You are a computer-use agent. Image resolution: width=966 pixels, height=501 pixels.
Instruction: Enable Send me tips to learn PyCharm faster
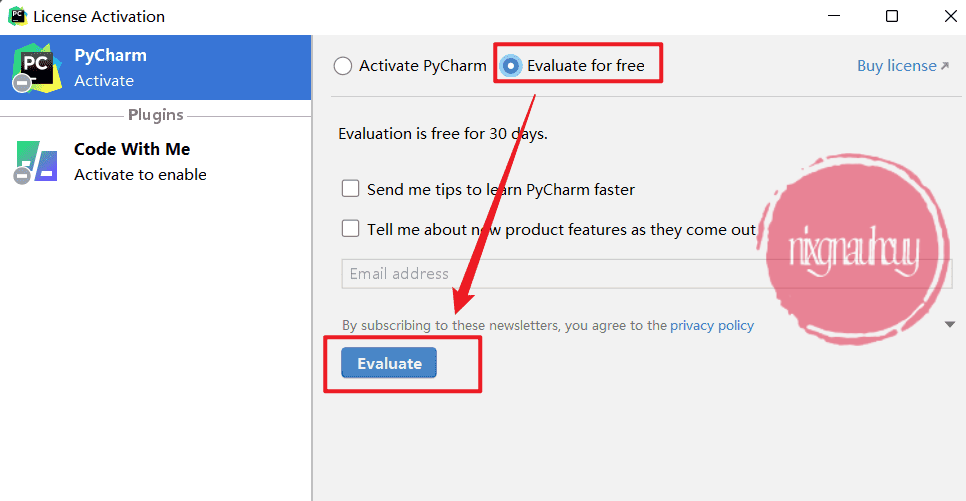click(351, 189)
